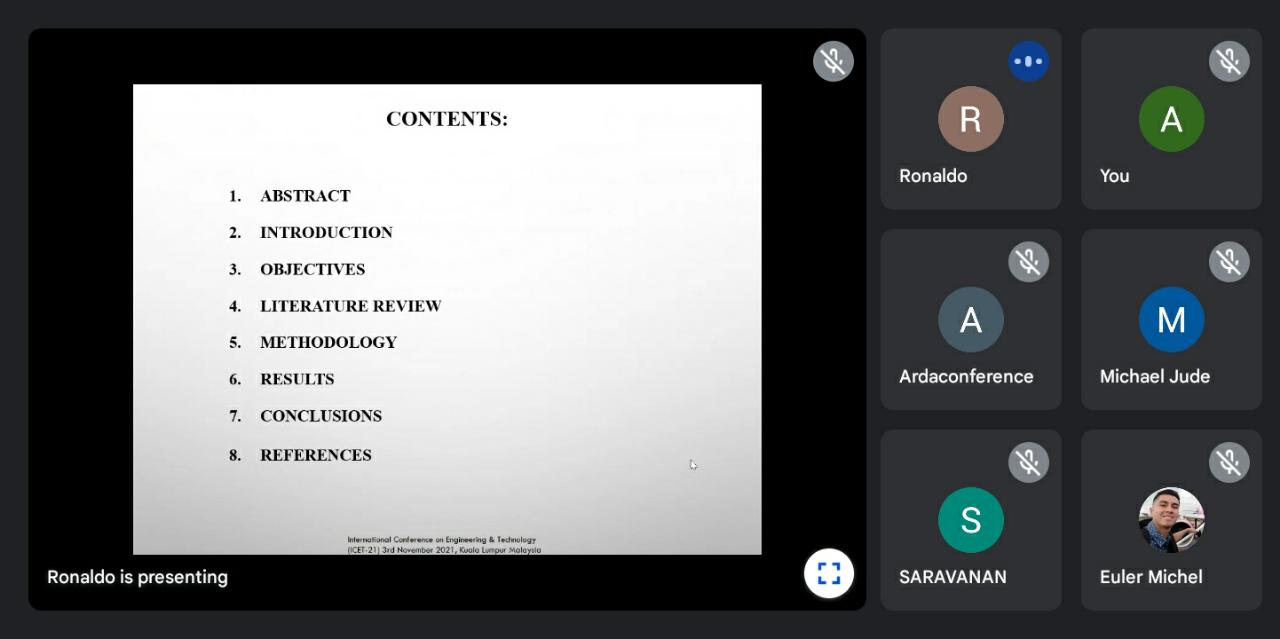The width and height of the screenshot is (1280, 639).
Task: Click 'LITERATURE REVIEW' in the slide list
Action: (350, 306)
